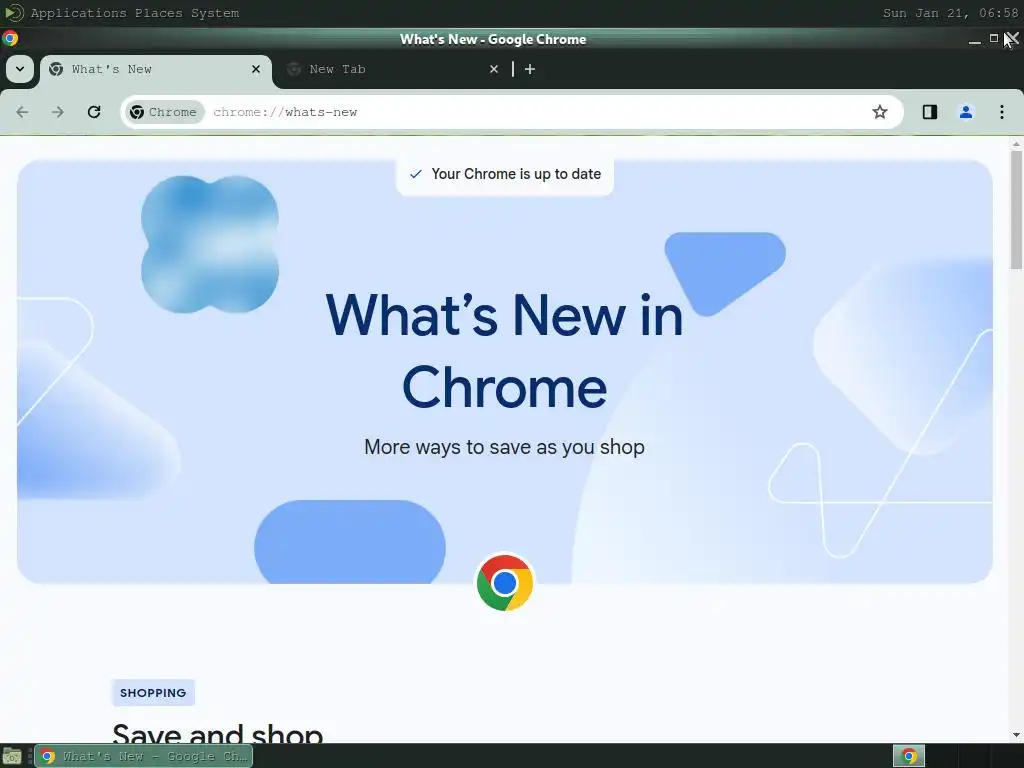Open Chrome's three-dot menu
Viewport: 1024px width, 768px height.
[x=1002, y=112]
